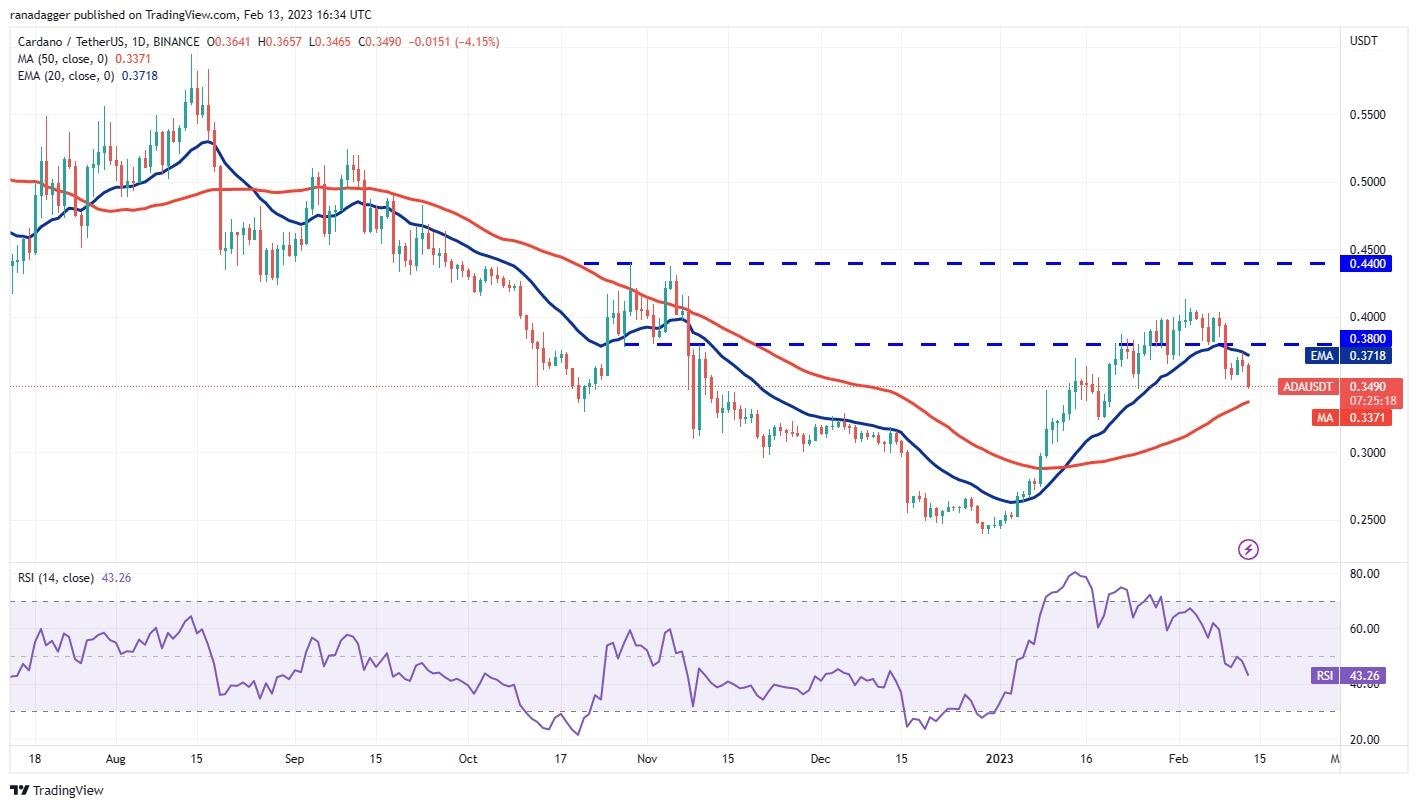Click the Aug label on time axis
Viewport: 1418px width, 808px height.
click(x=115, y=759)
